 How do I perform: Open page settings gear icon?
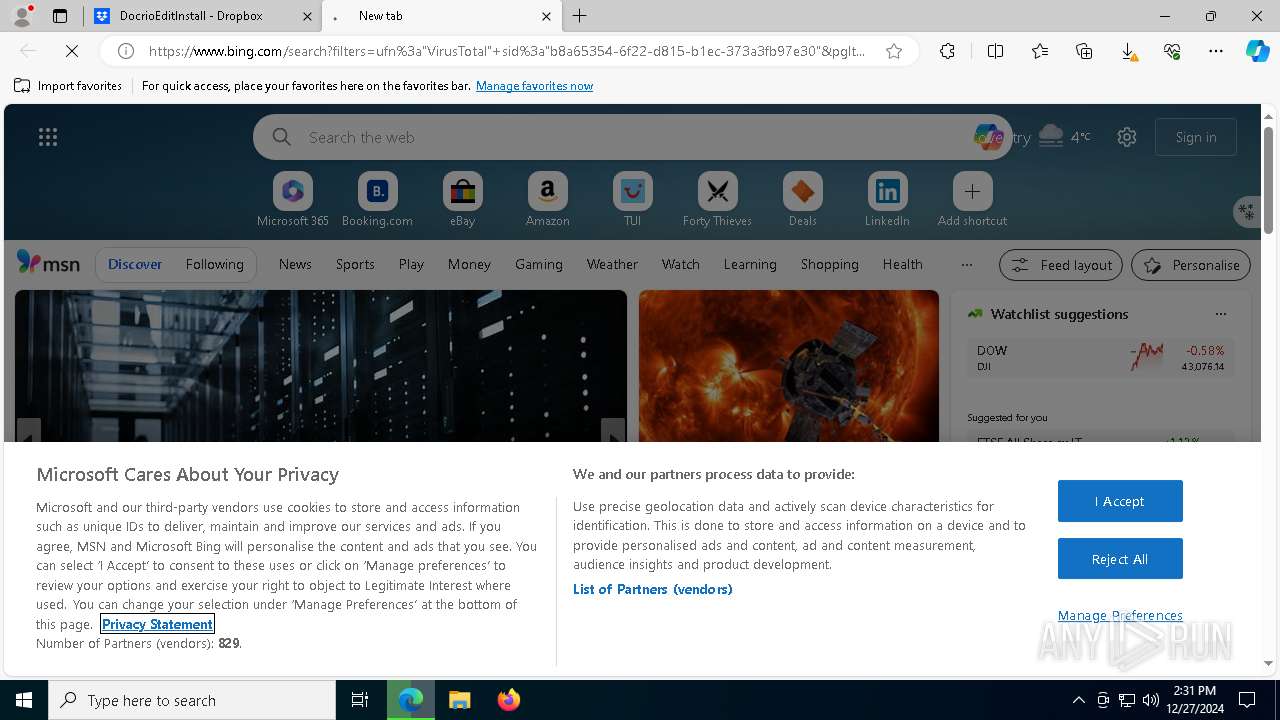point(1127,137)
